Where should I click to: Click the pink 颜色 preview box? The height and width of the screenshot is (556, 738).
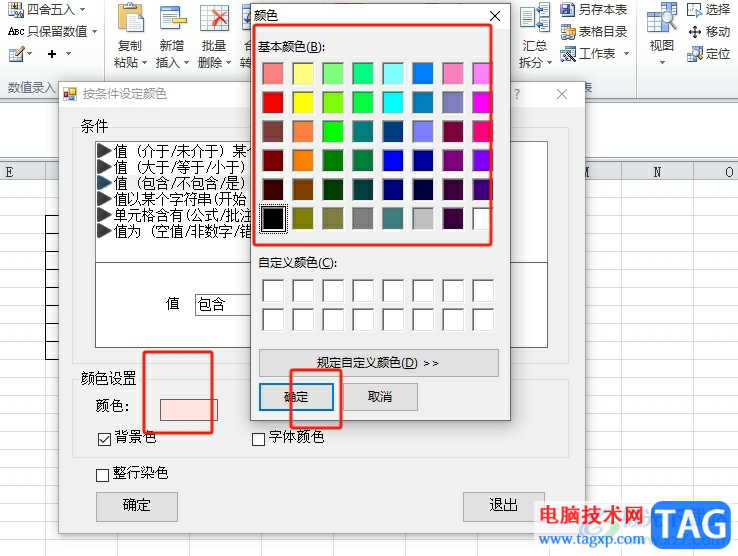point(189,410)
